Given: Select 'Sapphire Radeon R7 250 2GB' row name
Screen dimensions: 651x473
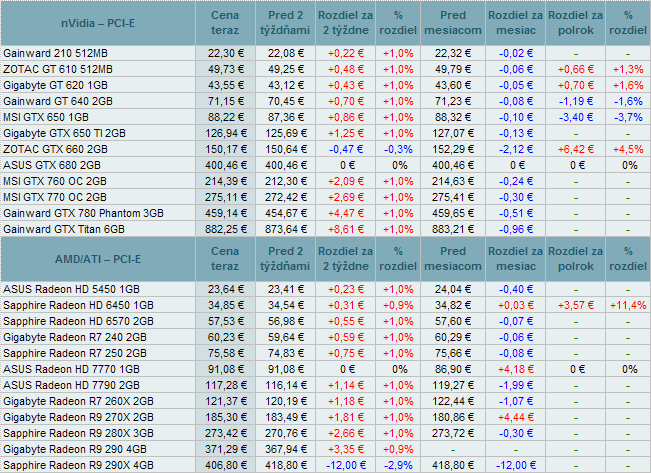Looking at the screenshot, I should coord(75,353).
